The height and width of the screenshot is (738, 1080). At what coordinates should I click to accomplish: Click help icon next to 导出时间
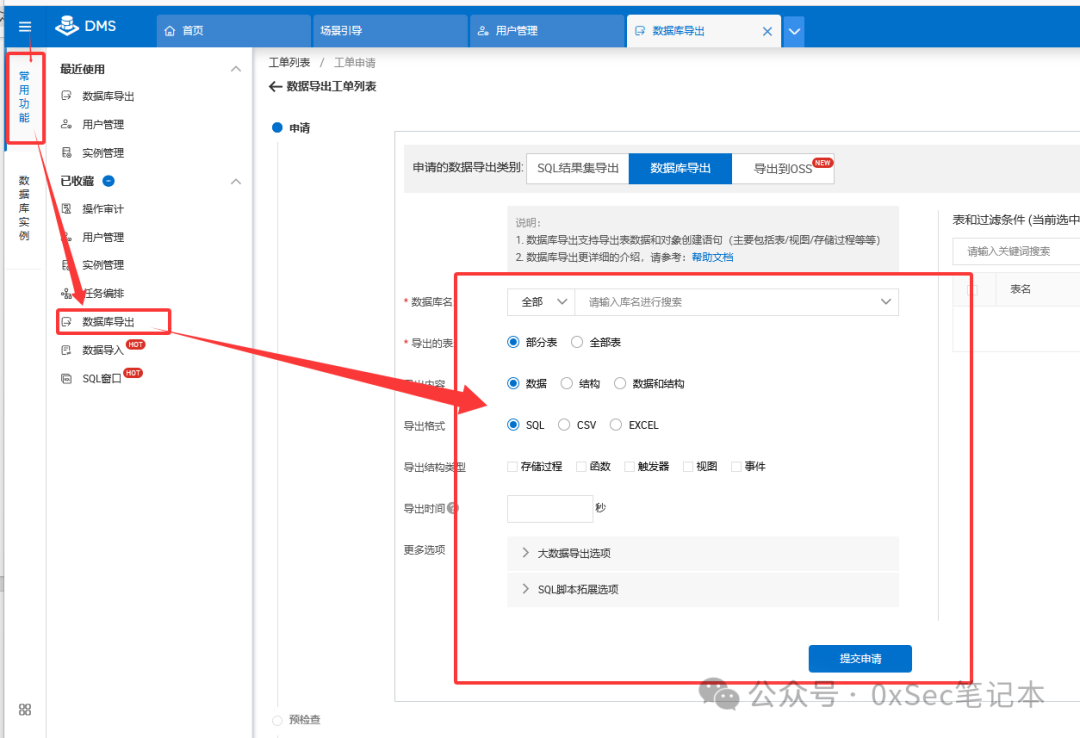453,509
